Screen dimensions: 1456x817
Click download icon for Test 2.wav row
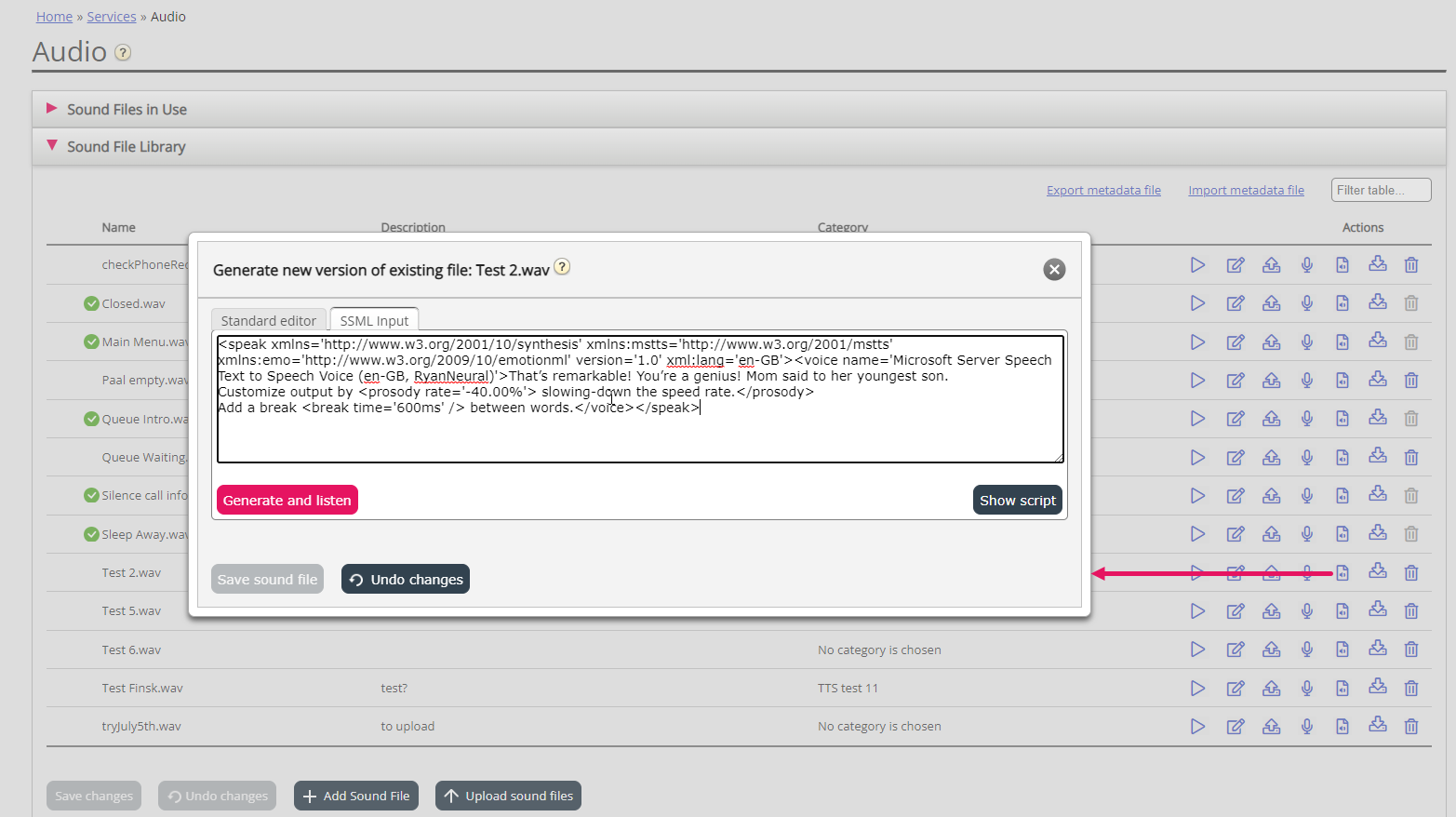pyautogui.click(x=1378, y=572)
